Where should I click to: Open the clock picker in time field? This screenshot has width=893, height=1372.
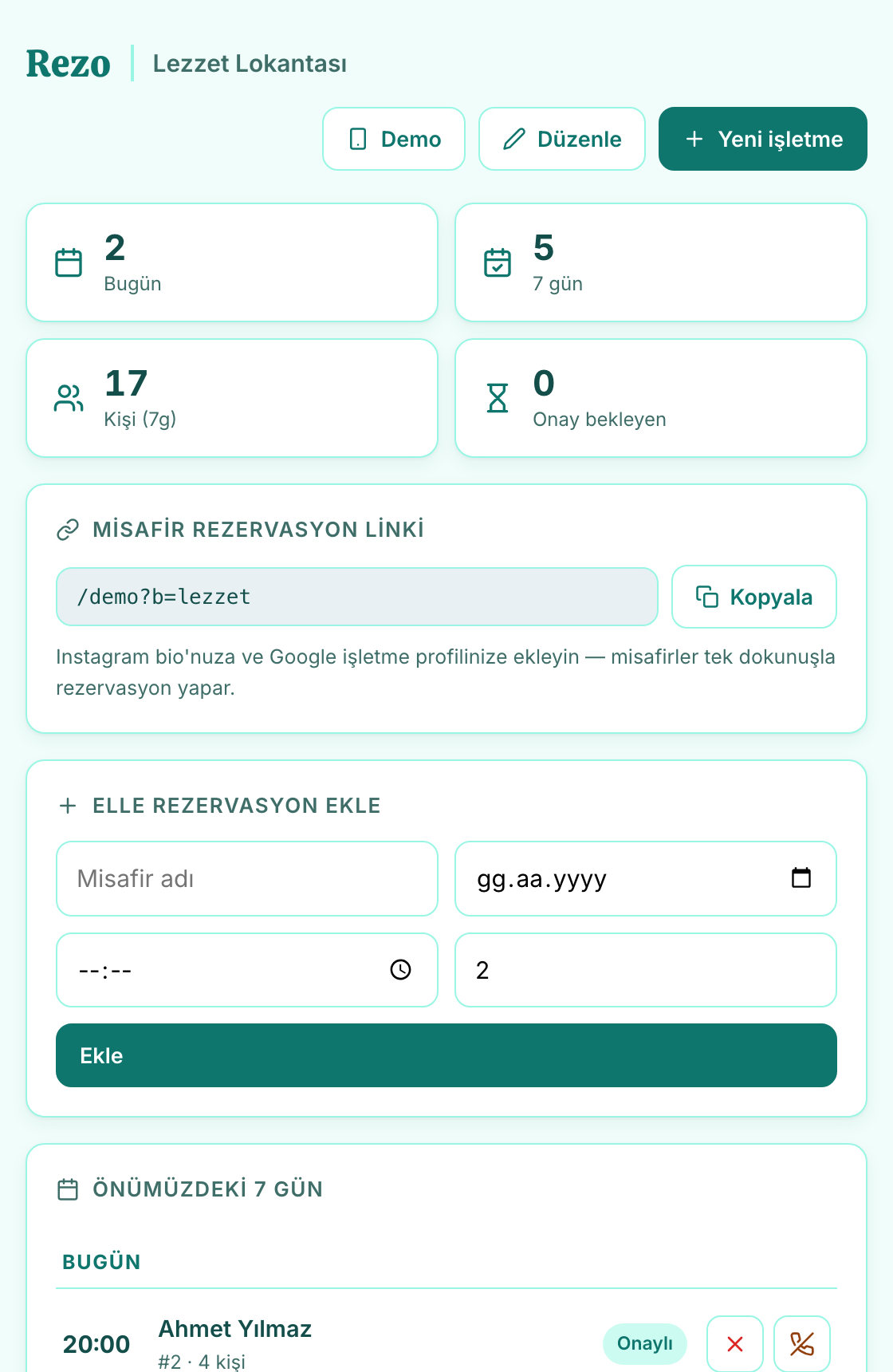click(400, 969)
